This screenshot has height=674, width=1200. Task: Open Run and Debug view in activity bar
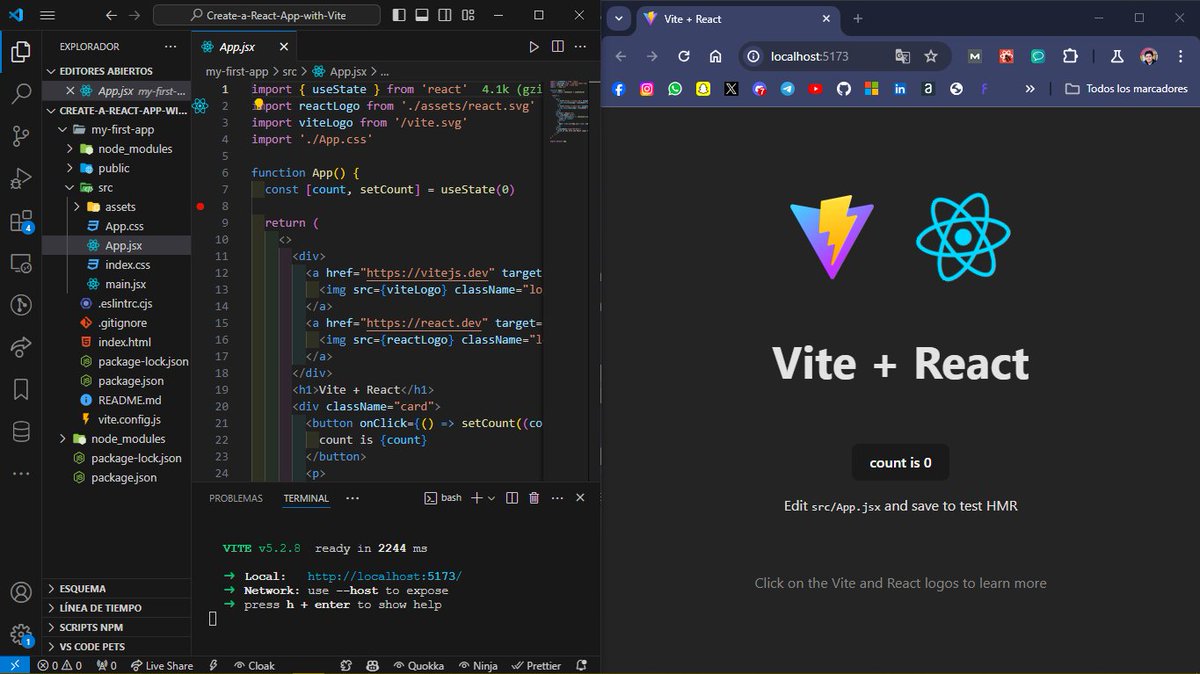(x=20, y=179)
